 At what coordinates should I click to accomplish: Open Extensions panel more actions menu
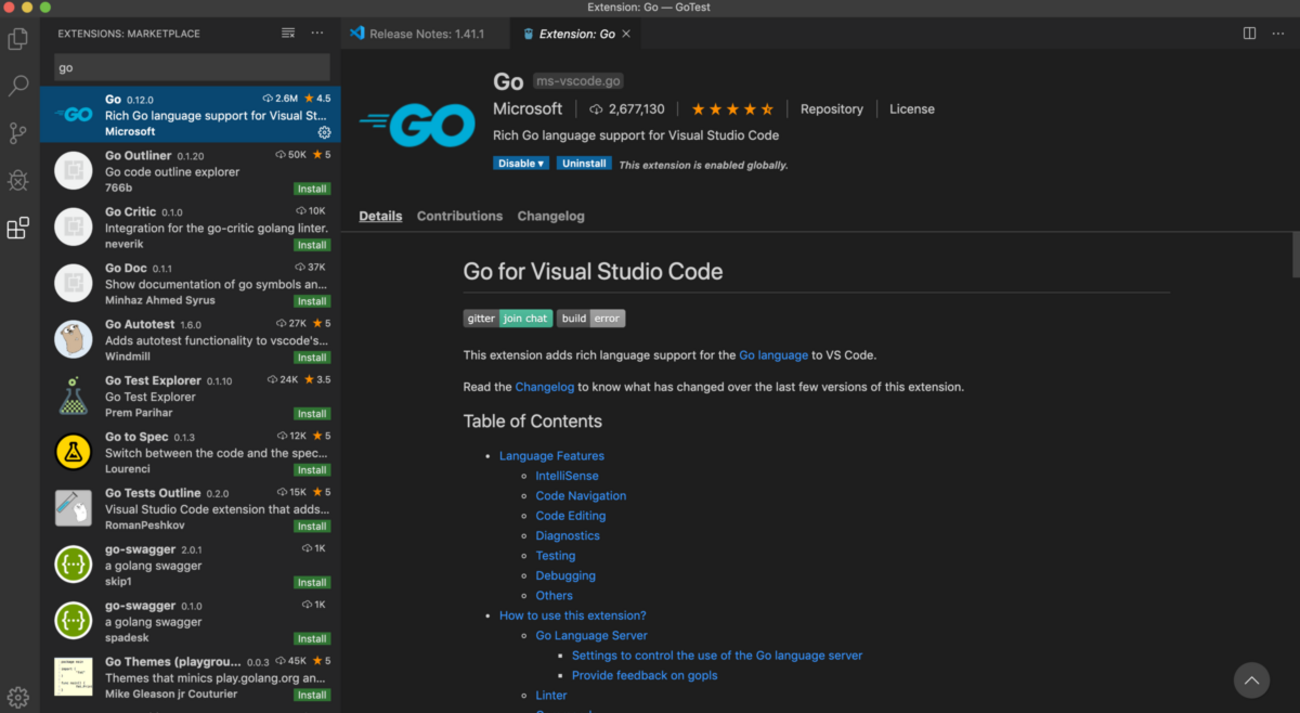coord(317,33)
